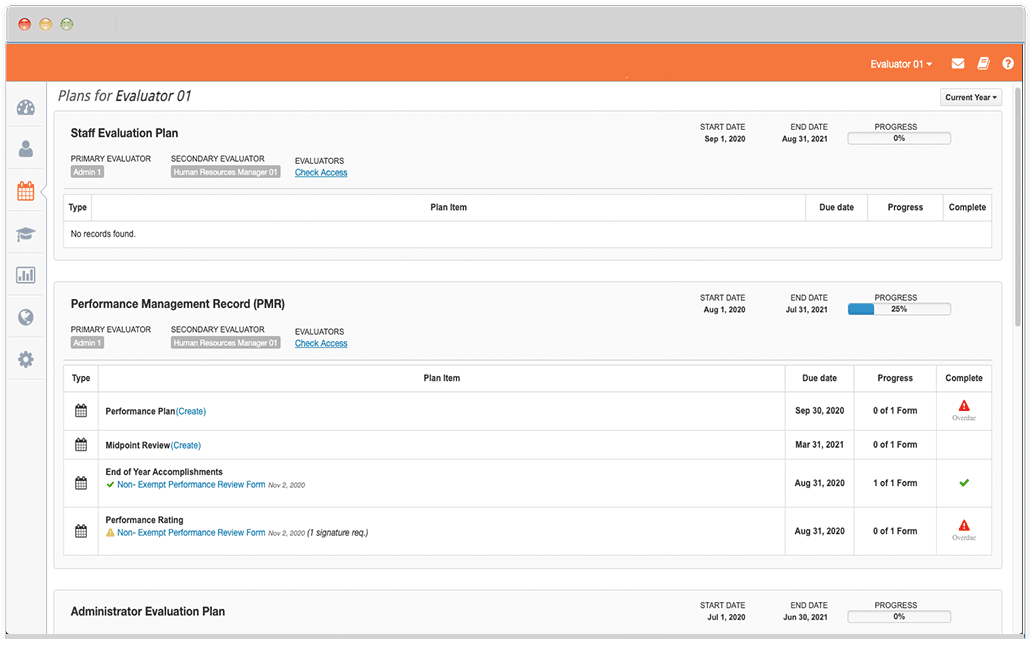This screenshot has width=1032, height=652.
Task: Open the settings gear sidebar icon
Action: coord(26,359)
